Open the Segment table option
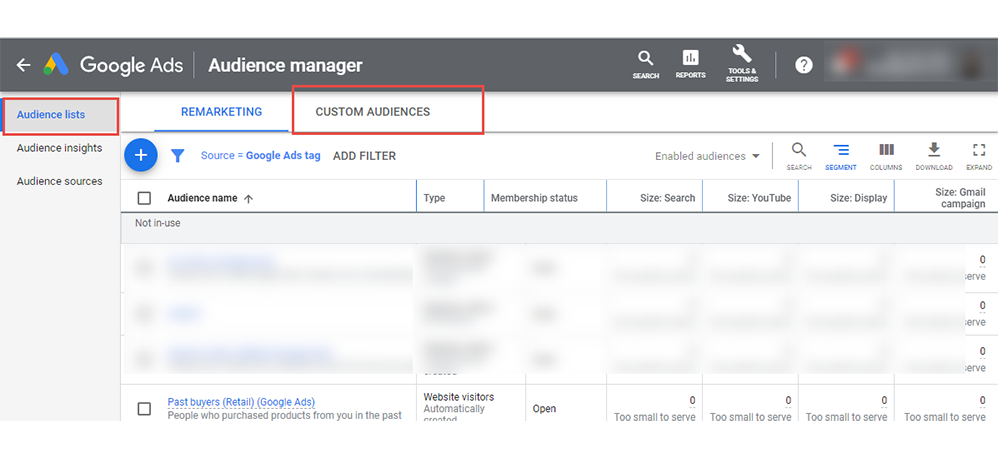The width and height of the screenshot is (998, 458). (x=841, y=156)
